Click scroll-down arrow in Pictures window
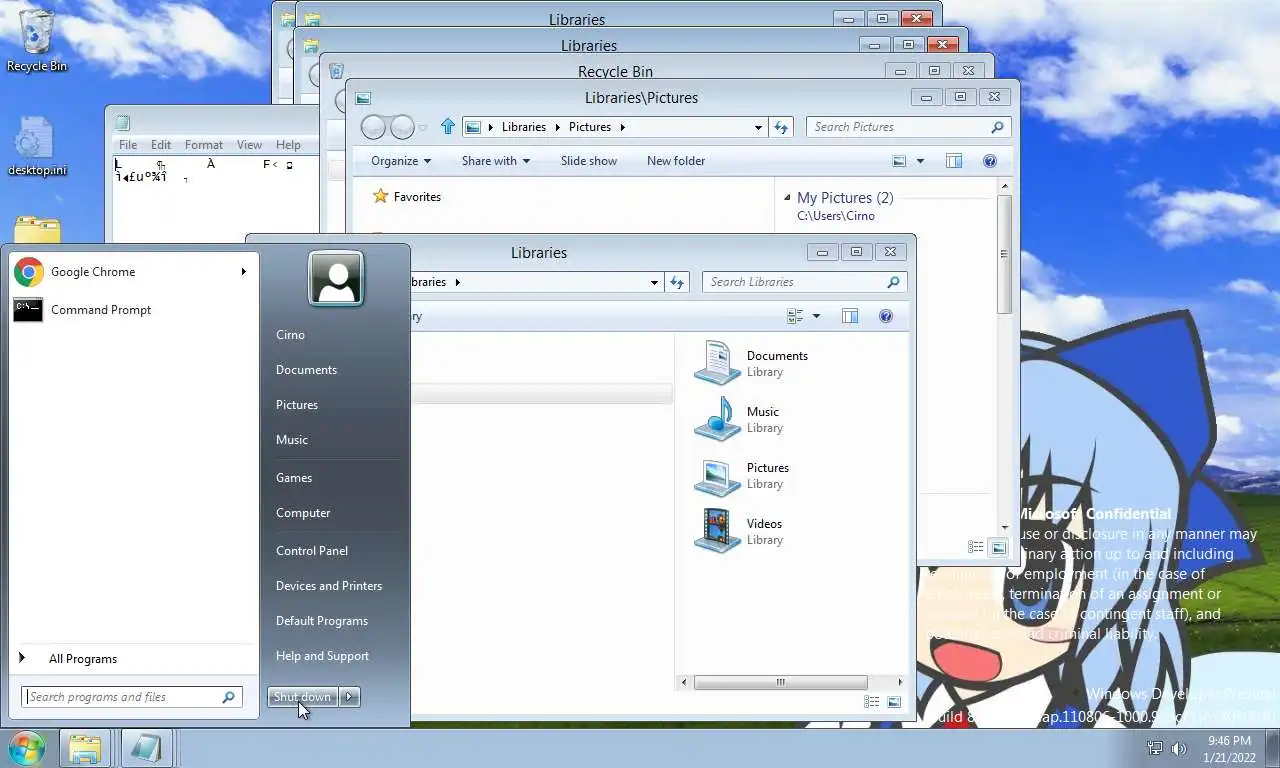The height and width of the screenshot is (768, 1280). 1005,528
